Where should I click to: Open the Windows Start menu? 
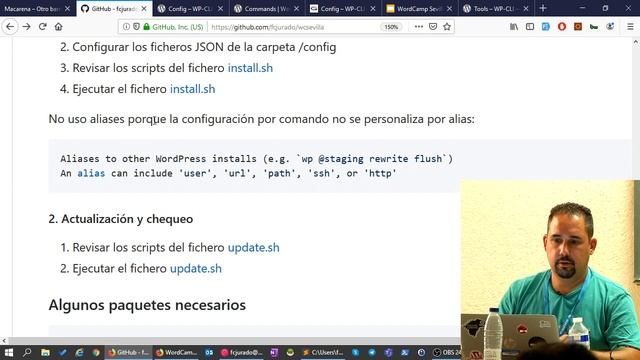(9, 352)
